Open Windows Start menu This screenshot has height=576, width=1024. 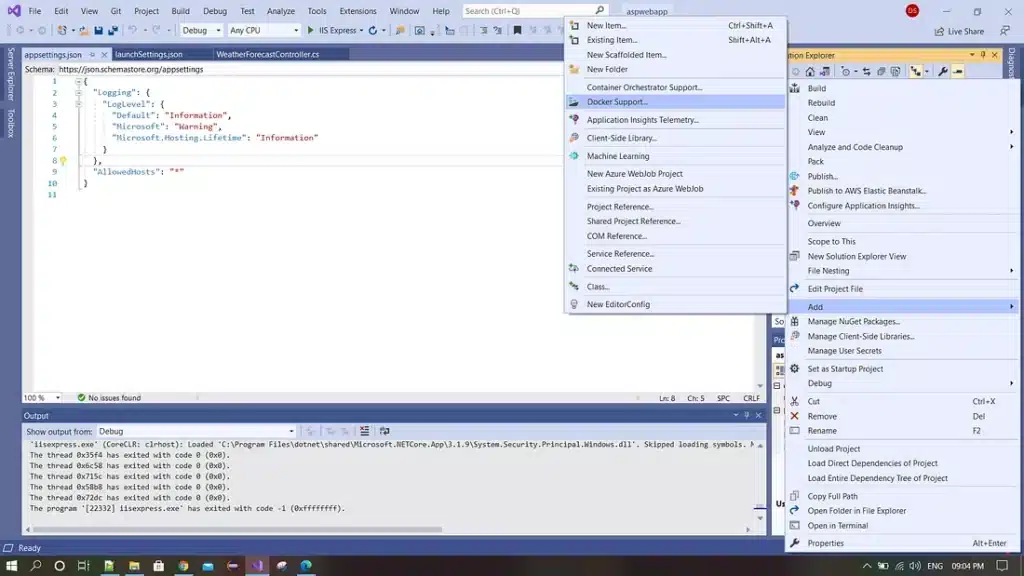[x=11, y=566]
